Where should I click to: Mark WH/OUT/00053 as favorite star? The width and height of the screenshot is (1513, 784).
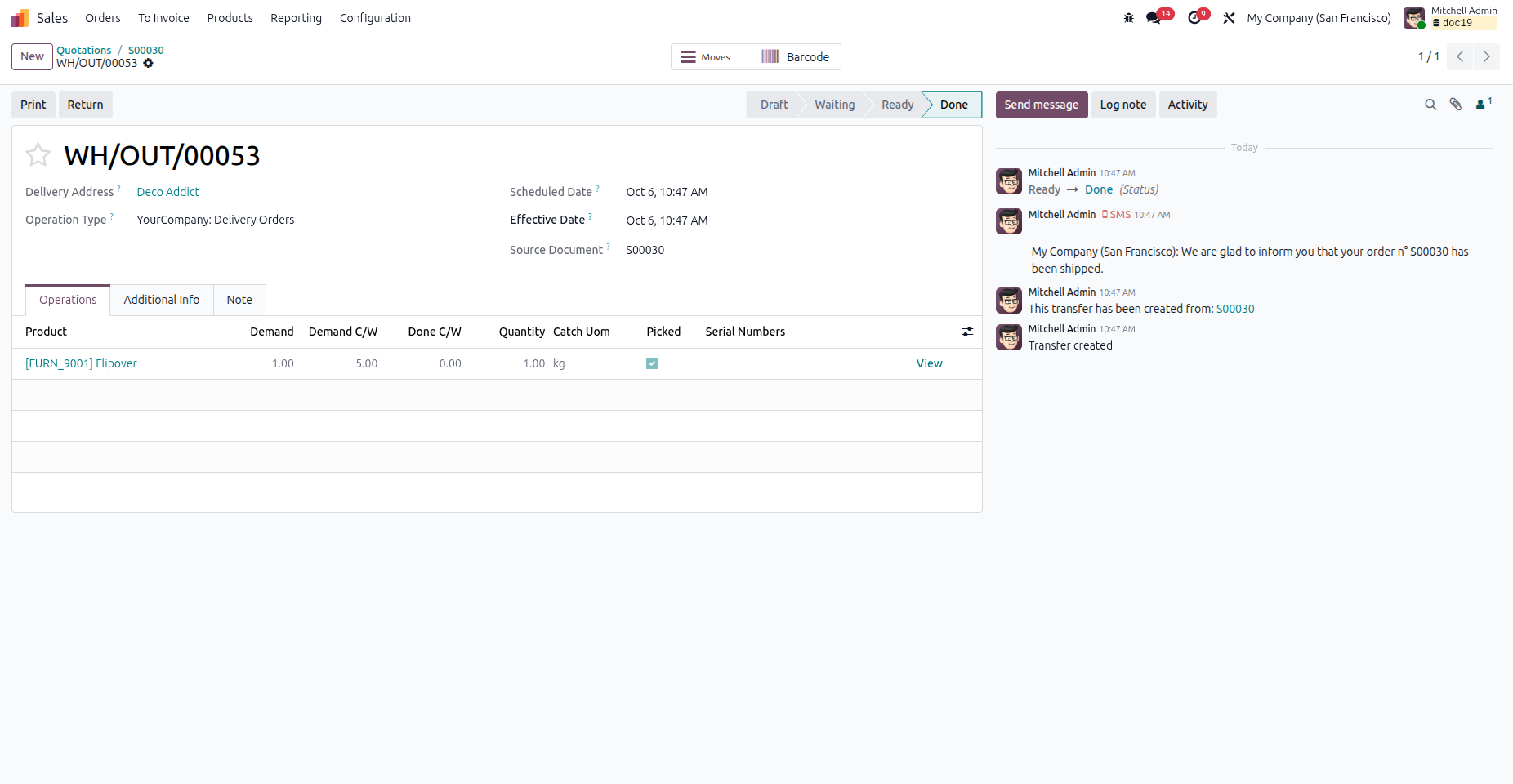click(x=38, y=154)
